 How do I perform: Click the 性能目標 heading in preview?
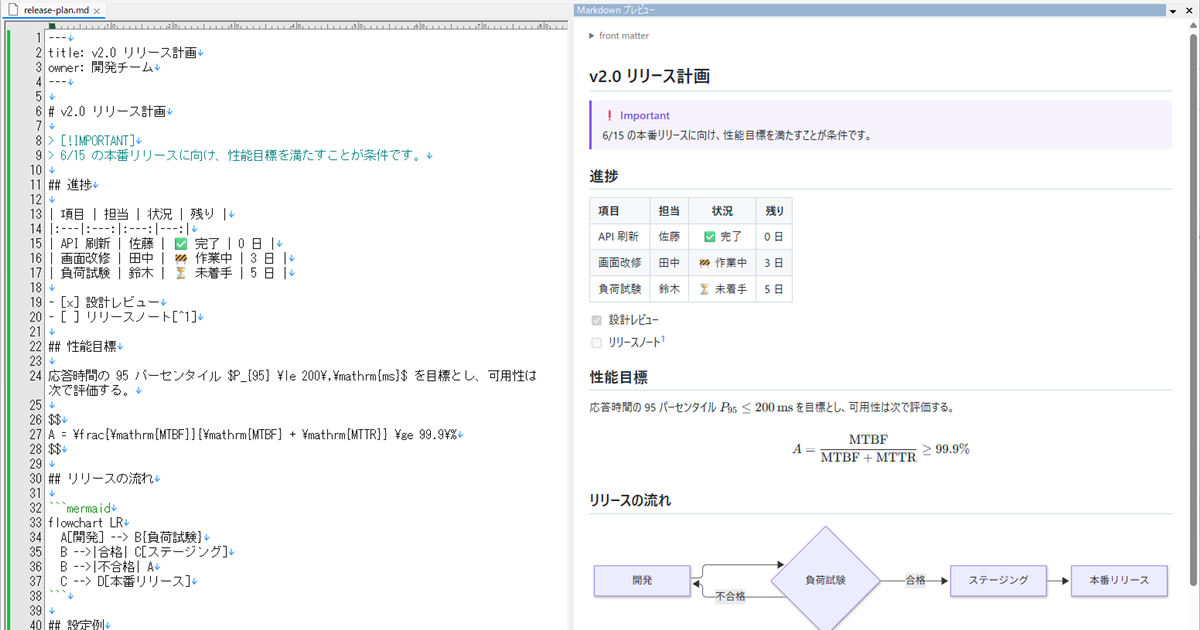coord(618,377)
